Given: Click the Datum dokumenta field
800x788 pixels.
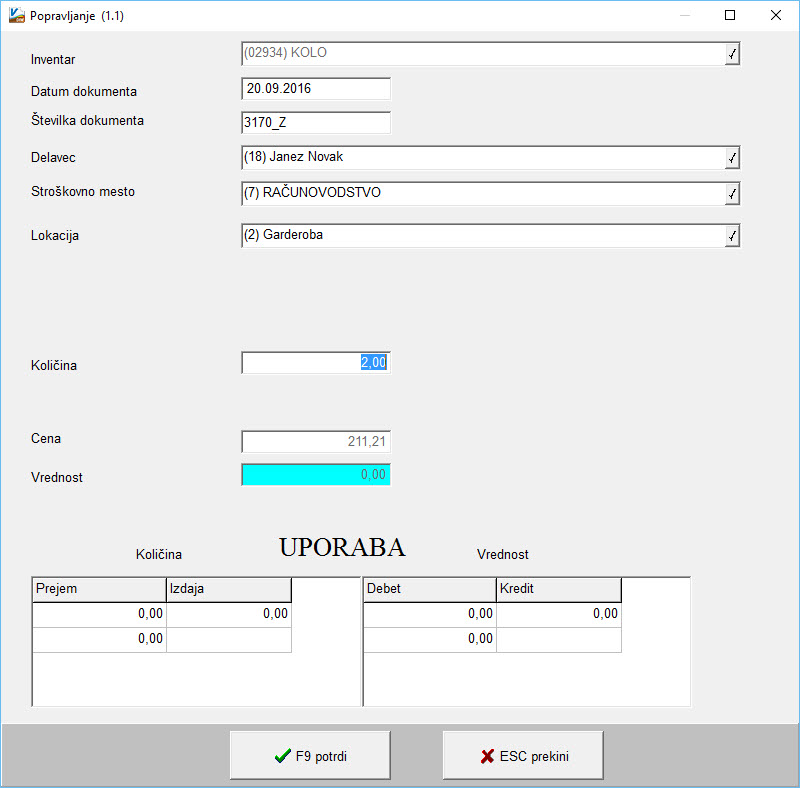Looking at the screenshot, I should point(315,89).
